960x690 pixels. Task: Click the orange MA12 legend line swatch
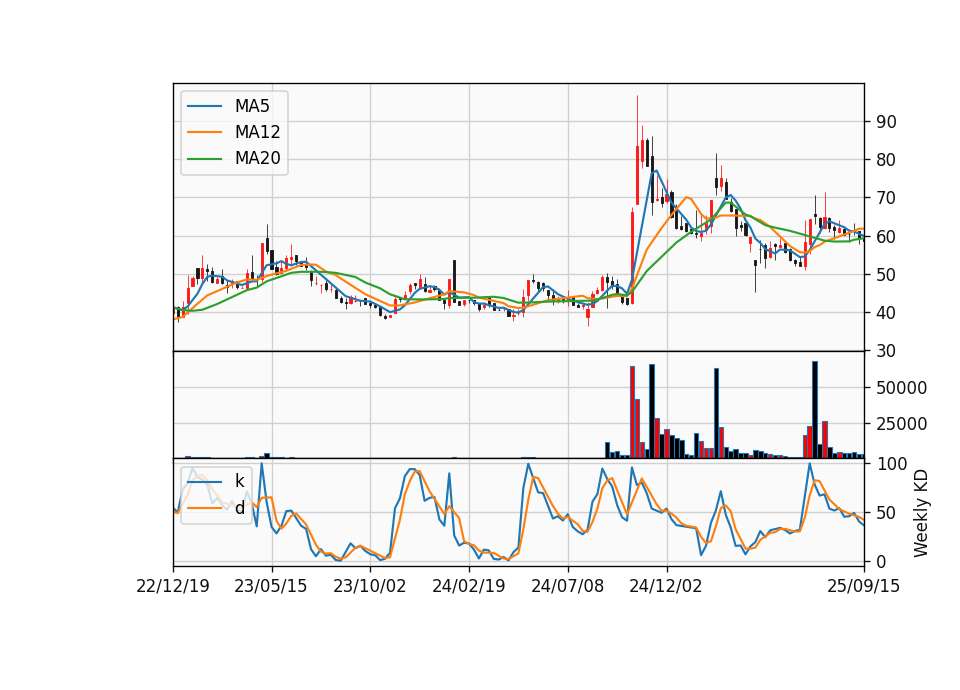point(204,132)
